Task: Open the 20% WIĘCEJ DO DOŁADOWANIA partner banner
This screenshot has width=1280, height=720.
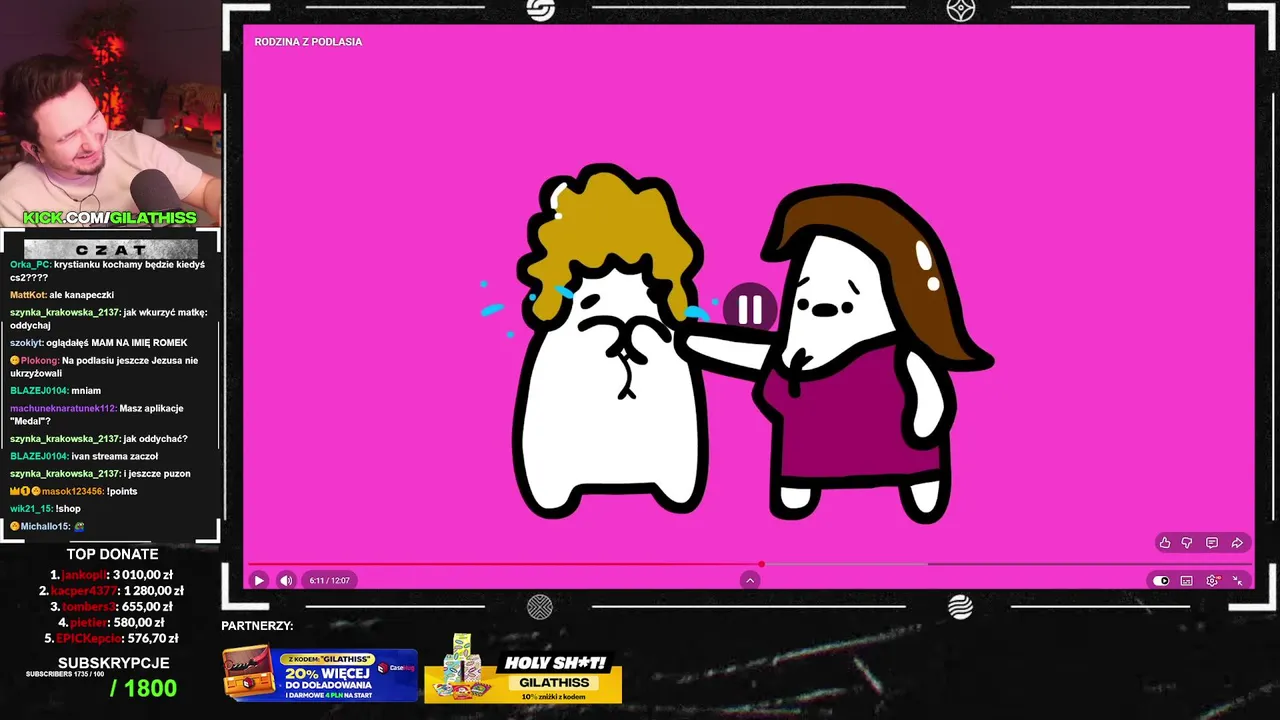Action: point(319,675)
